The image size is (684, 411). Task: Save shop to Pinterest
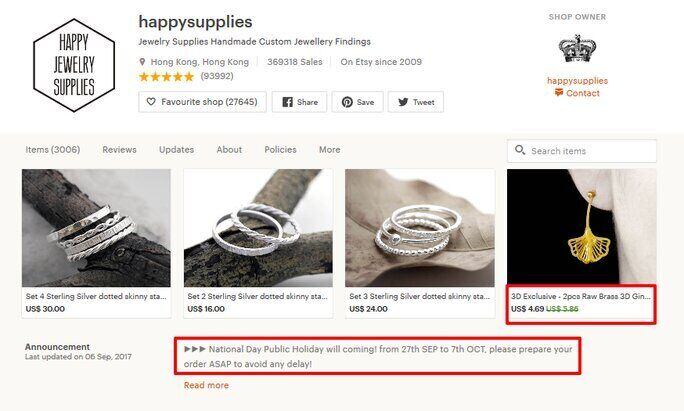click(357, 102)
